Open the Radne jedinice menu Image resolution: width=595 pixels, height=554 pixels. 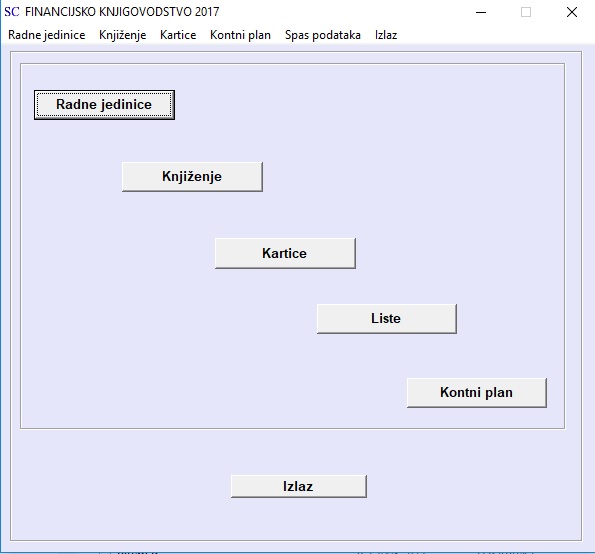[x=47, y=35]
